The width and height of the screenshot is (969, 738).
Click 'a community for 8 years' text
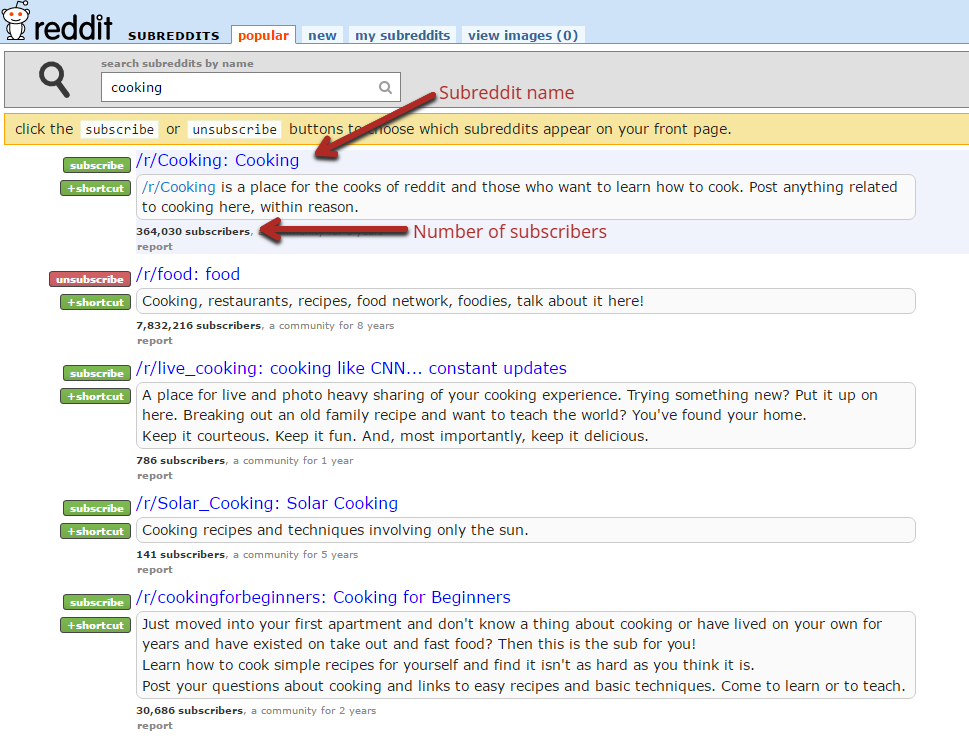(331, 326)
